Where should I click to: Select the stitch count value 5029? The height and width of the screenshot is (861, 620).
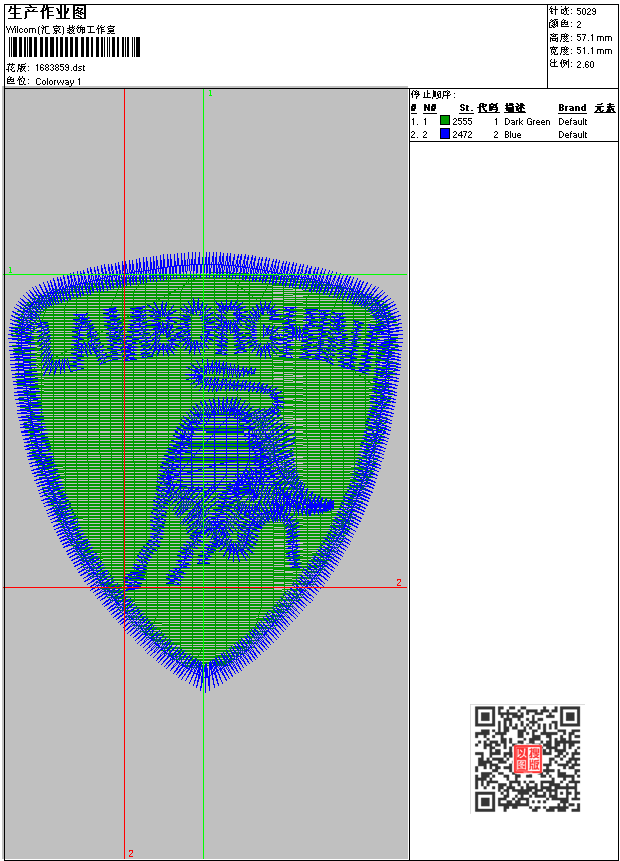click(586, 11)
